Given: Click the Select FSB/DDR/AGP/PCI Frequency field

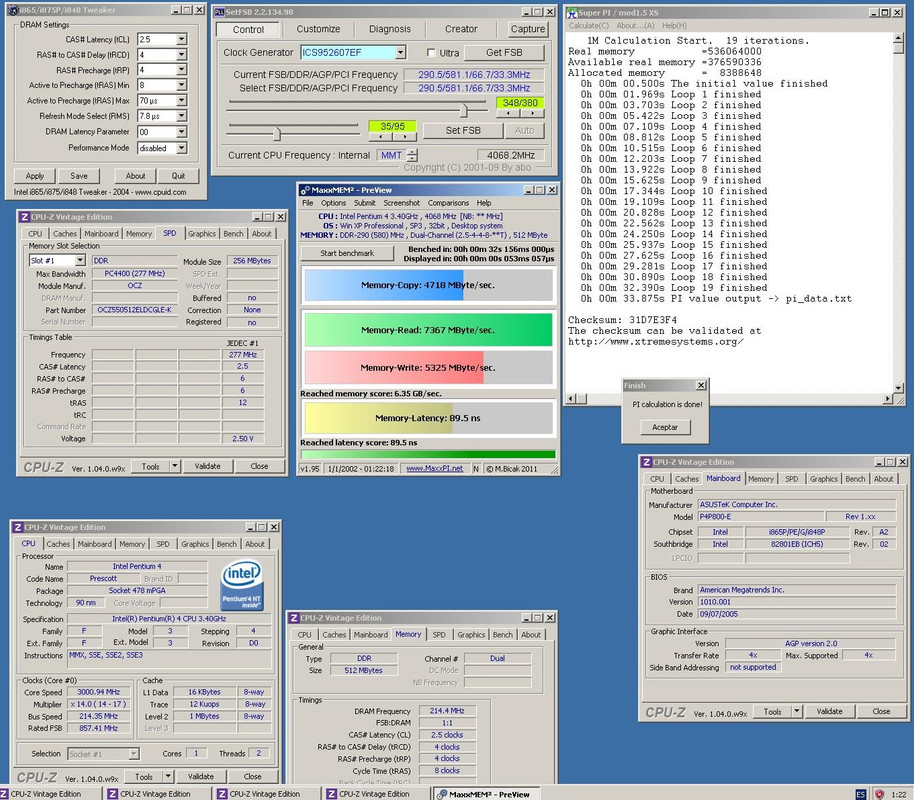Looking at the screenshot, I should 473,88.
